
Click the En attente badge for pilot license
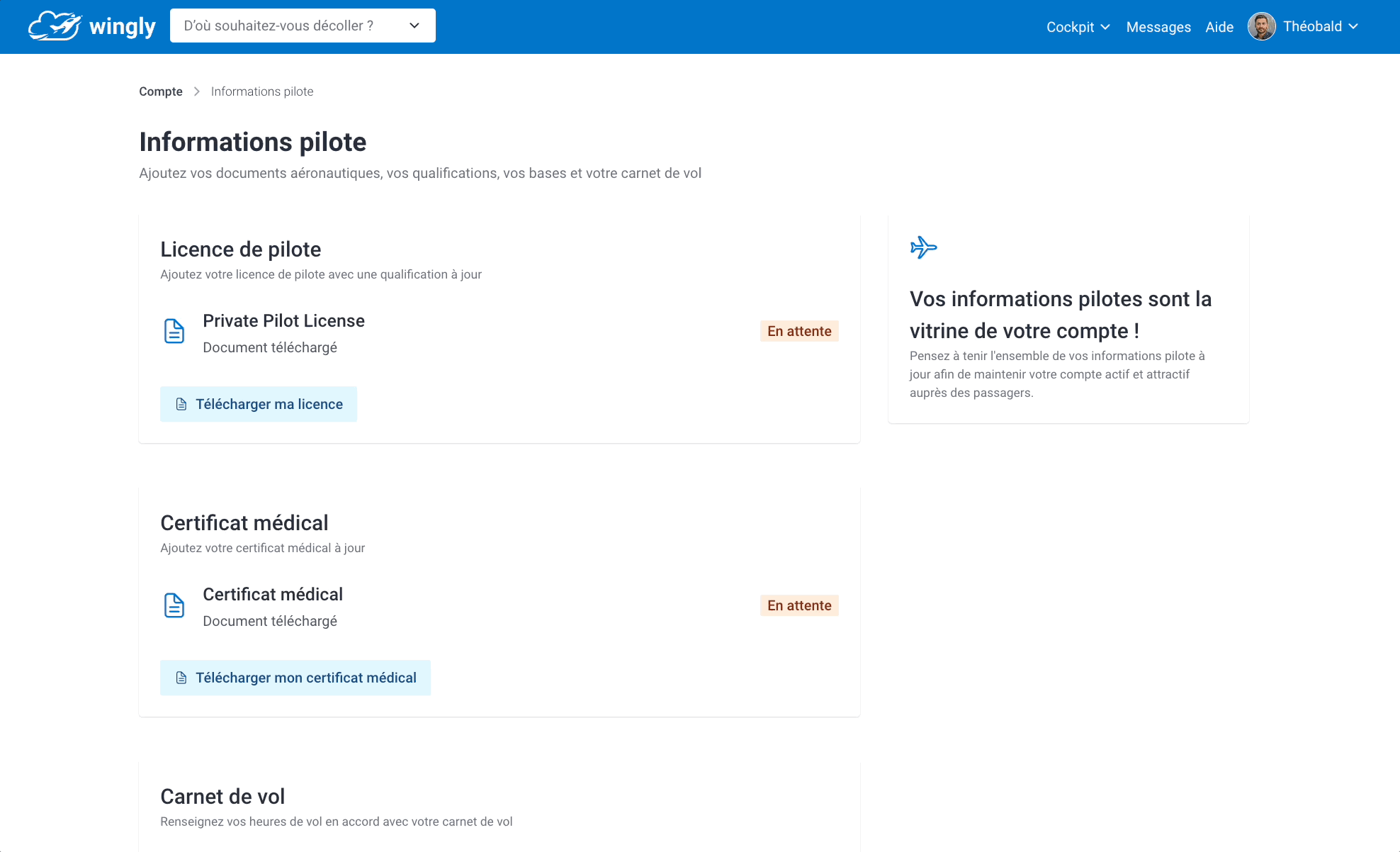tap(799, 331)
